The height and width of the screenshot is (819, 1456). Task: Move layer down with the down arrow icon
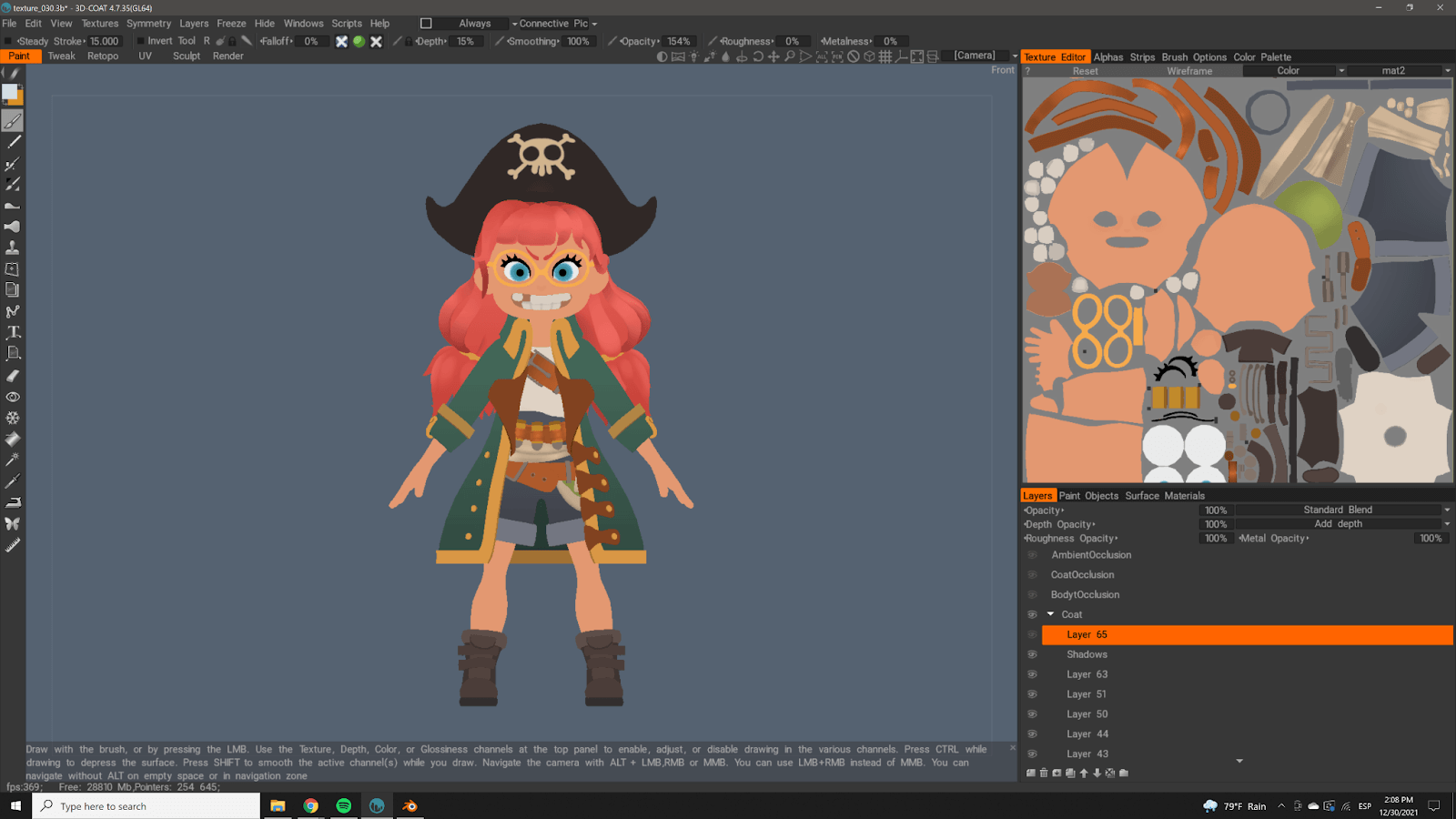click(1097, 773)
